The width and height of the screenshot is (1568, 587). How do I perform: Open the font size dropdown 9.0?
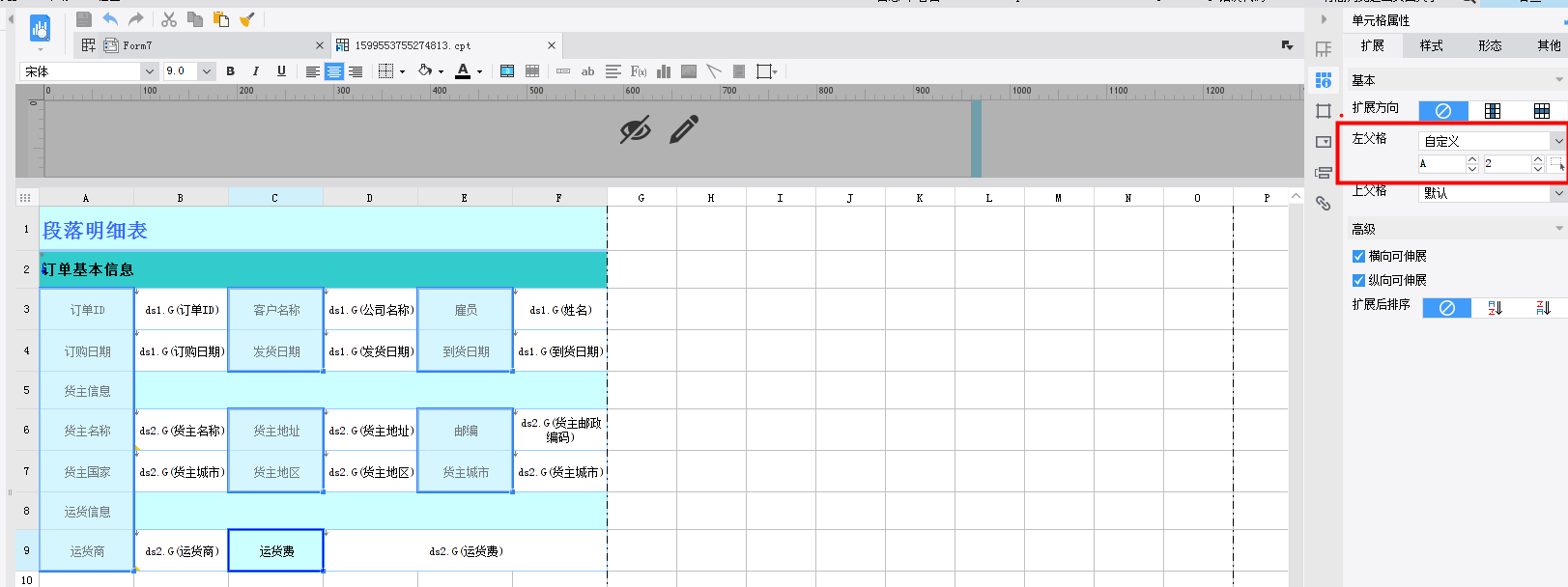207,71
